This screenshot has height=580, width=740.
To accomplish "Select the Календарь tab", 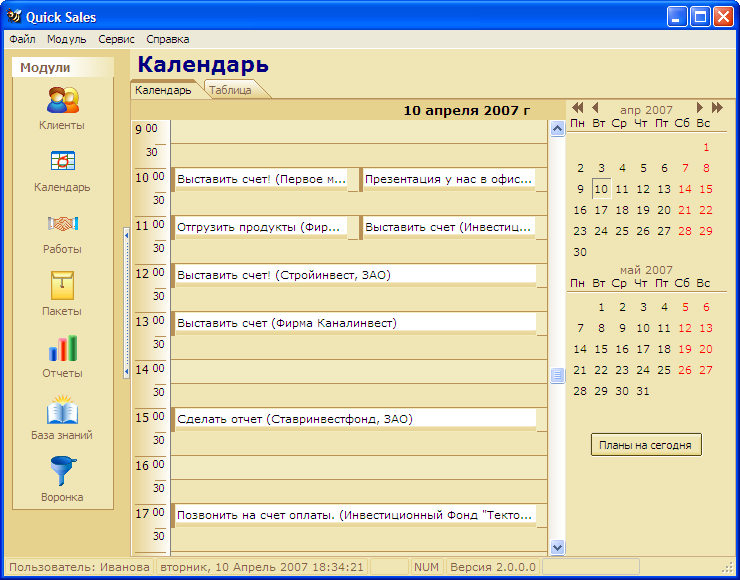I will (x=163, y=90).
